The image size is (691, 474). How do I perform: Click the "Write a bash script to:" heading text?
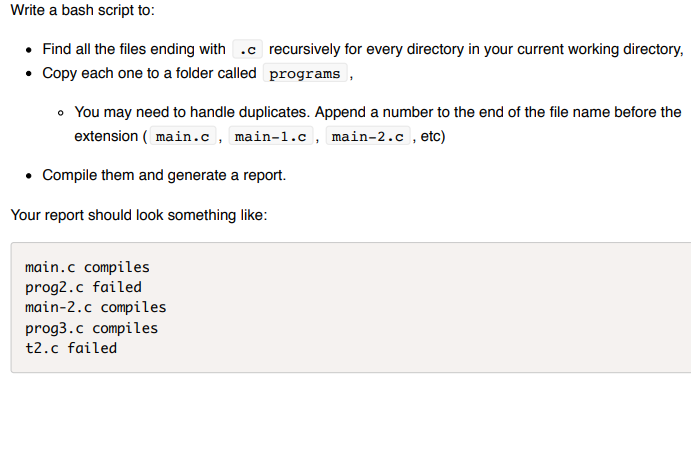click(x=82, y=10)
